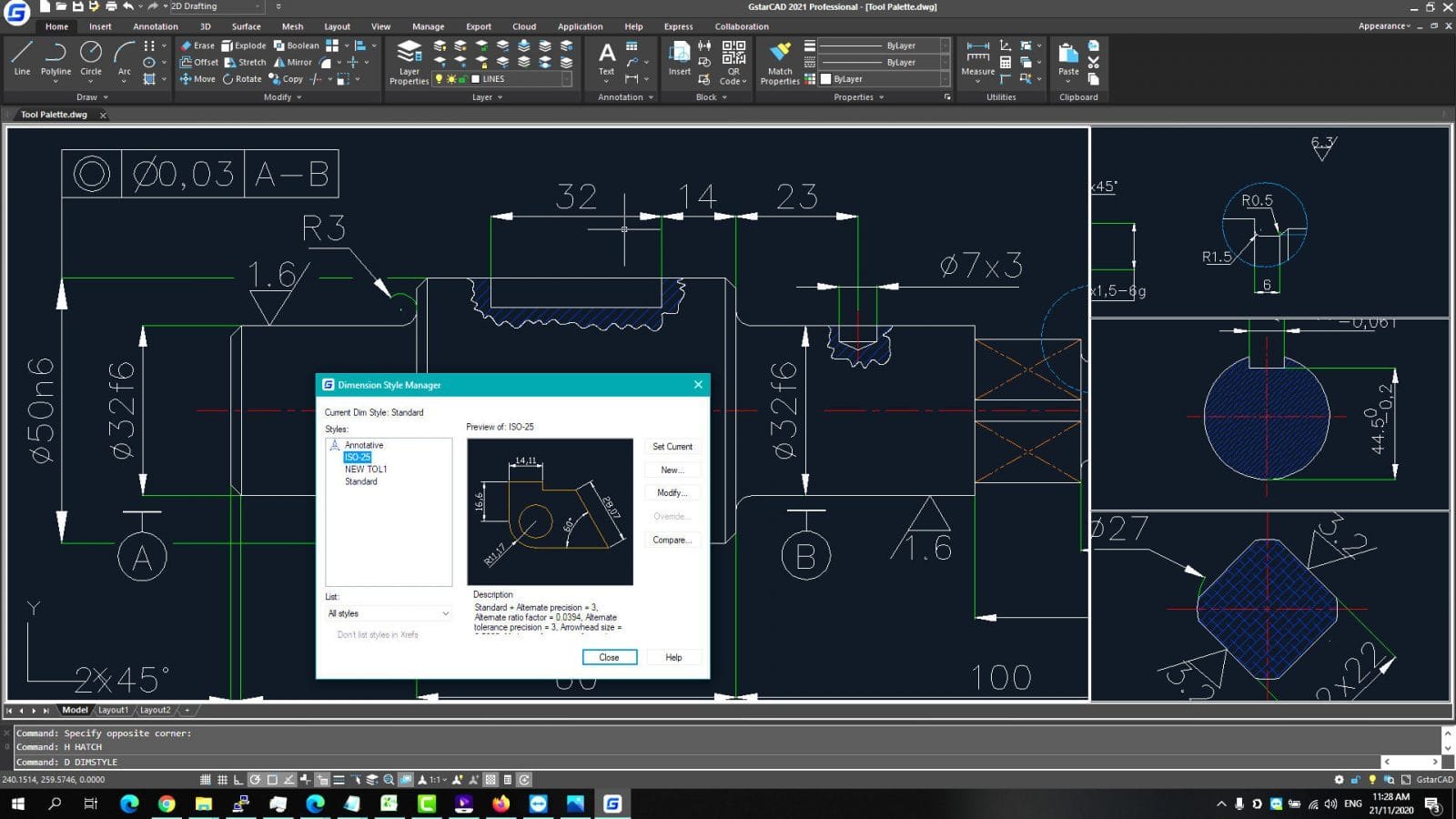Click the QR Code icon
This screenshot has height=819, width=1456.
click(x=733, y=53)
